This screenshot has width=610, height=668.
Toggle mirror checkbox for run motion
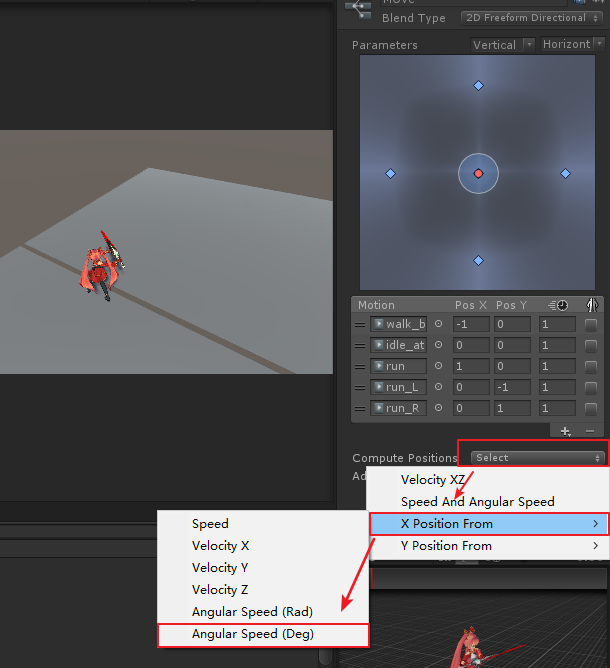pos(590,366)
